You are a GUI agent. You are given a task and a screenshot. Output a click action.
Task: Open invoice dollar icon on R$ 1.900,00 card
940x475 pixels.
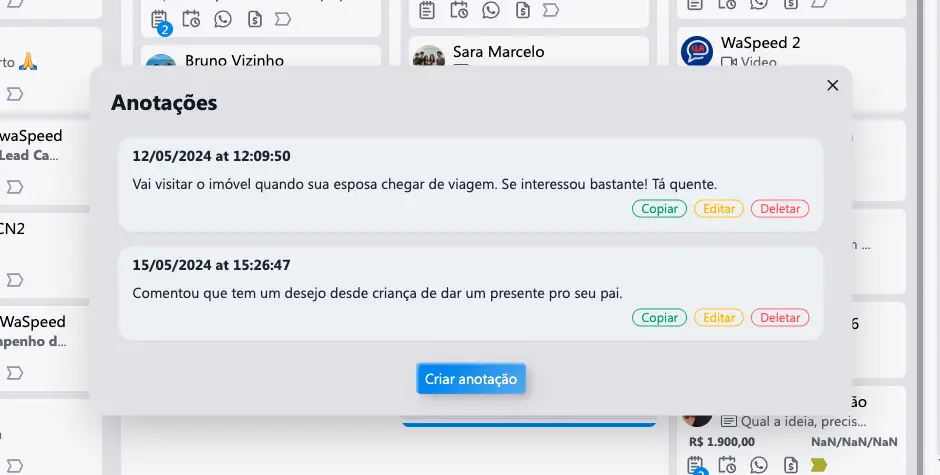[x=791, y=465]
